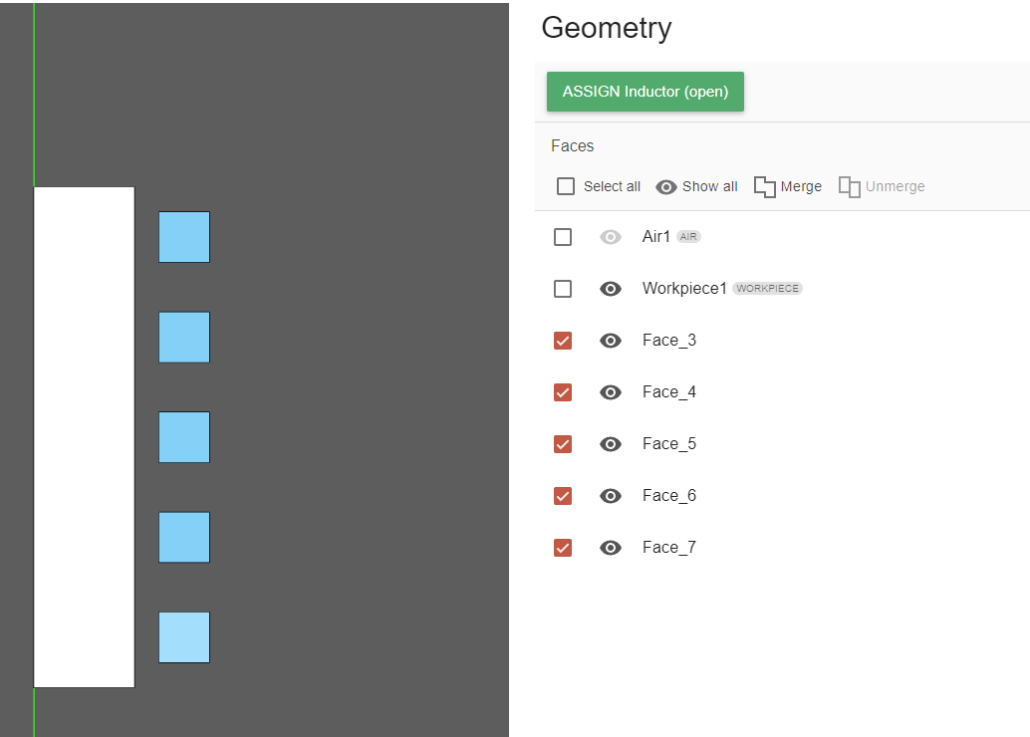Select the topmost blue coil square
1030x737 pixels.
(184, 237)
